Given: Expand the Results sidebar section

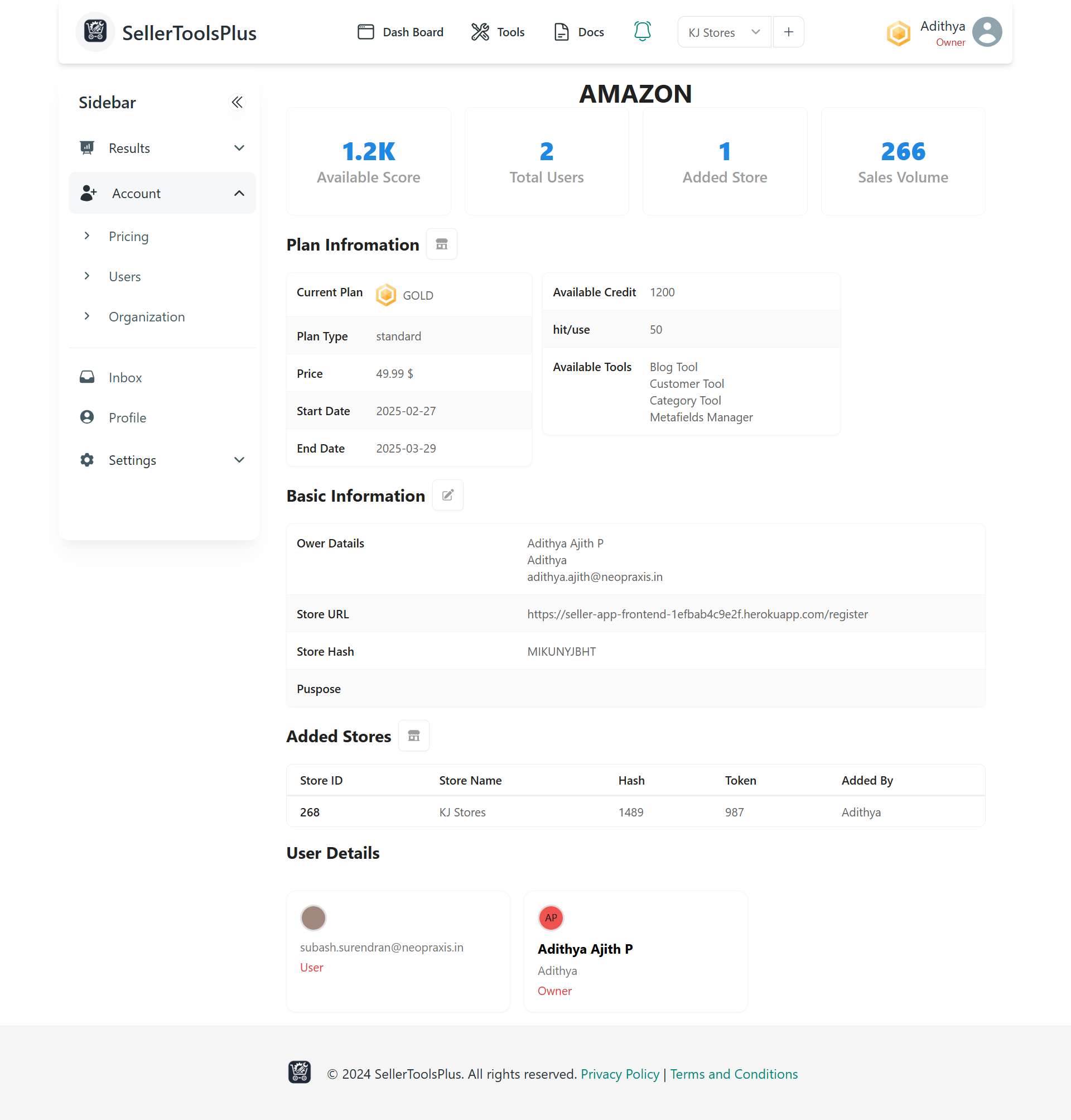Looking at the screenshot, I should point(162,148).
